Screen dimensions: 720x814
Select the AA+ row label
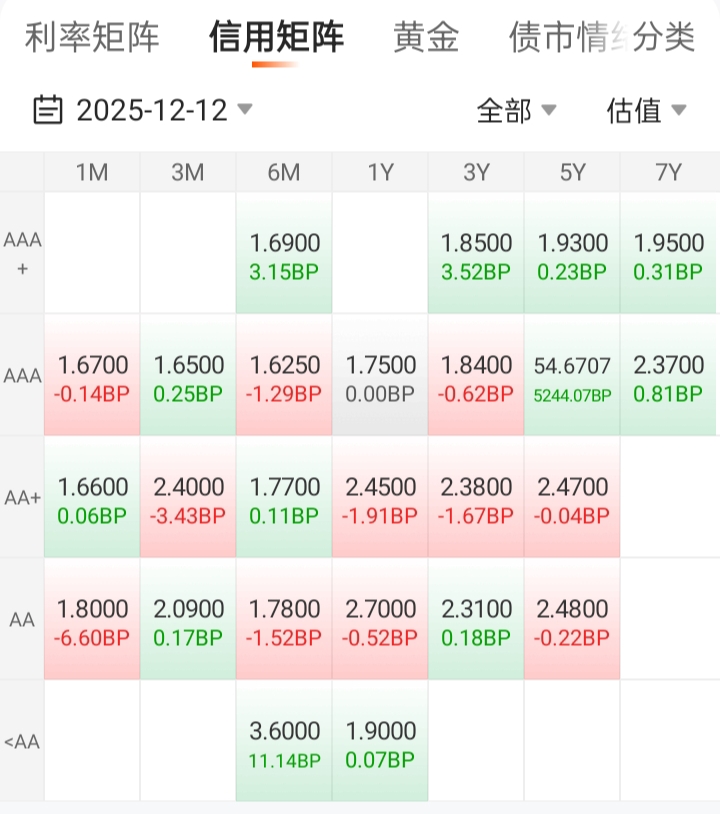pos(22,498)
